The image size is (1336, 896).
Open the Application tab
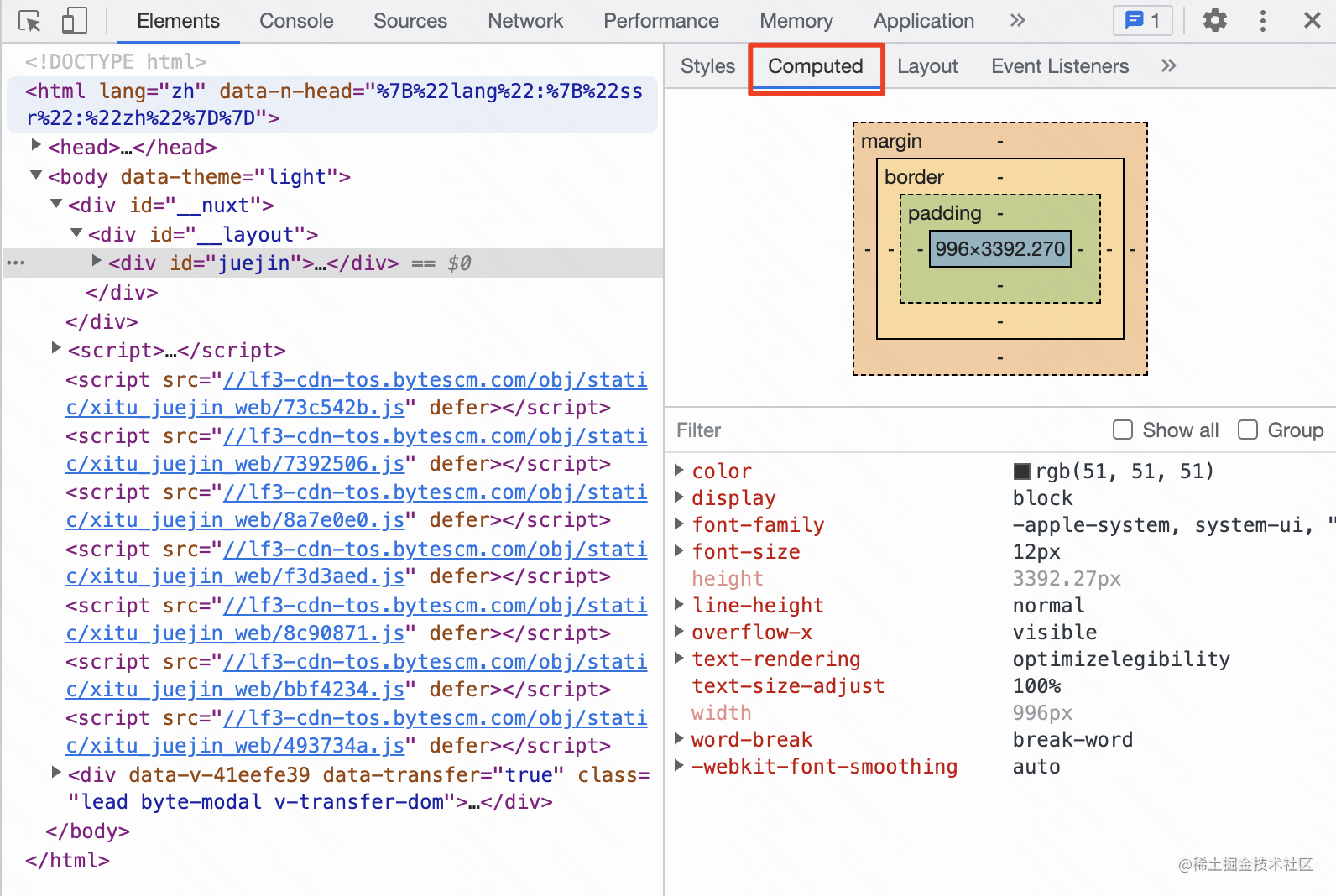point(924,21)
